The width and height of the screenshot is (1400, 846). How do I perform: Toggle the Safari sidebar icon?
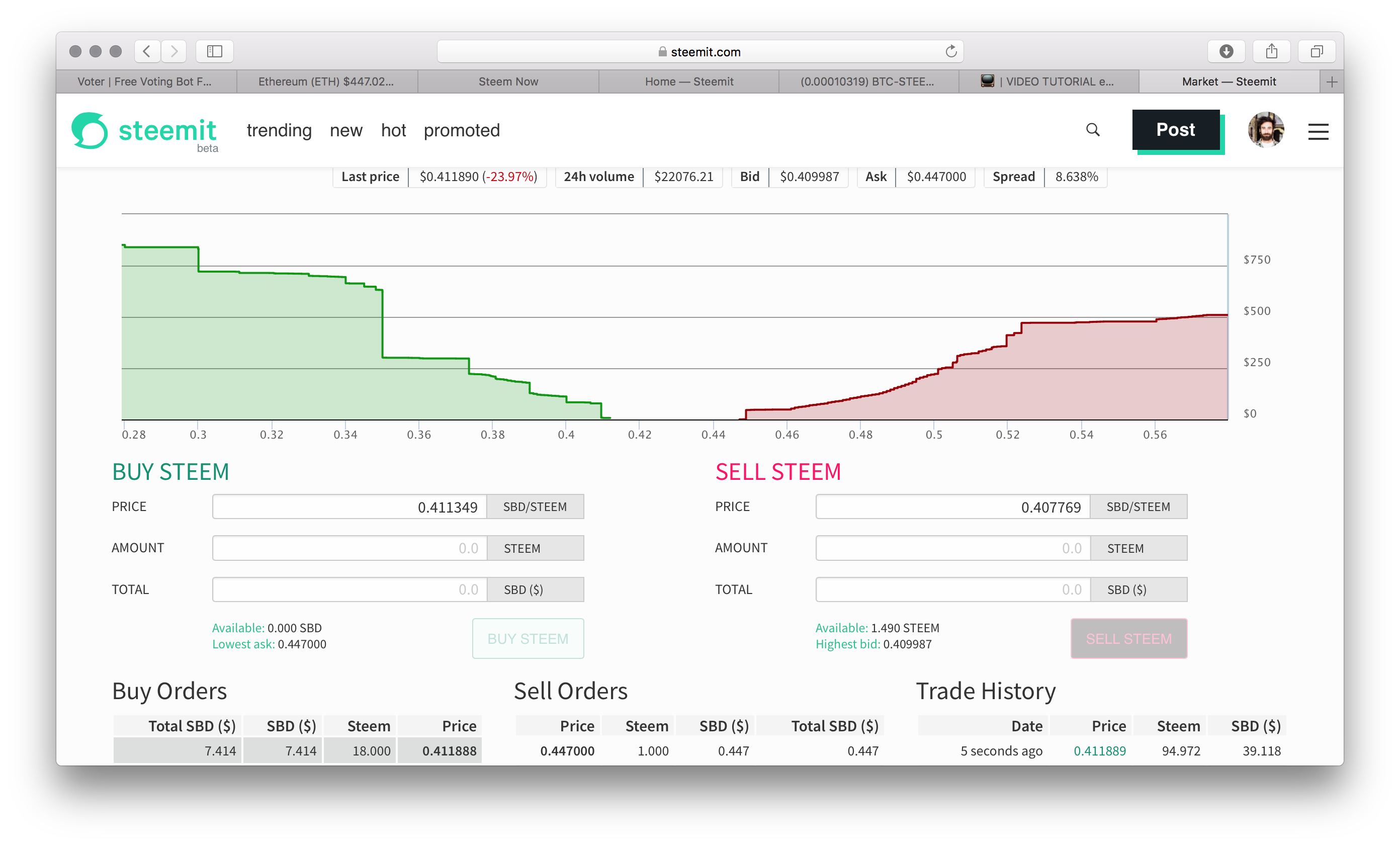[x=214, y=51]
